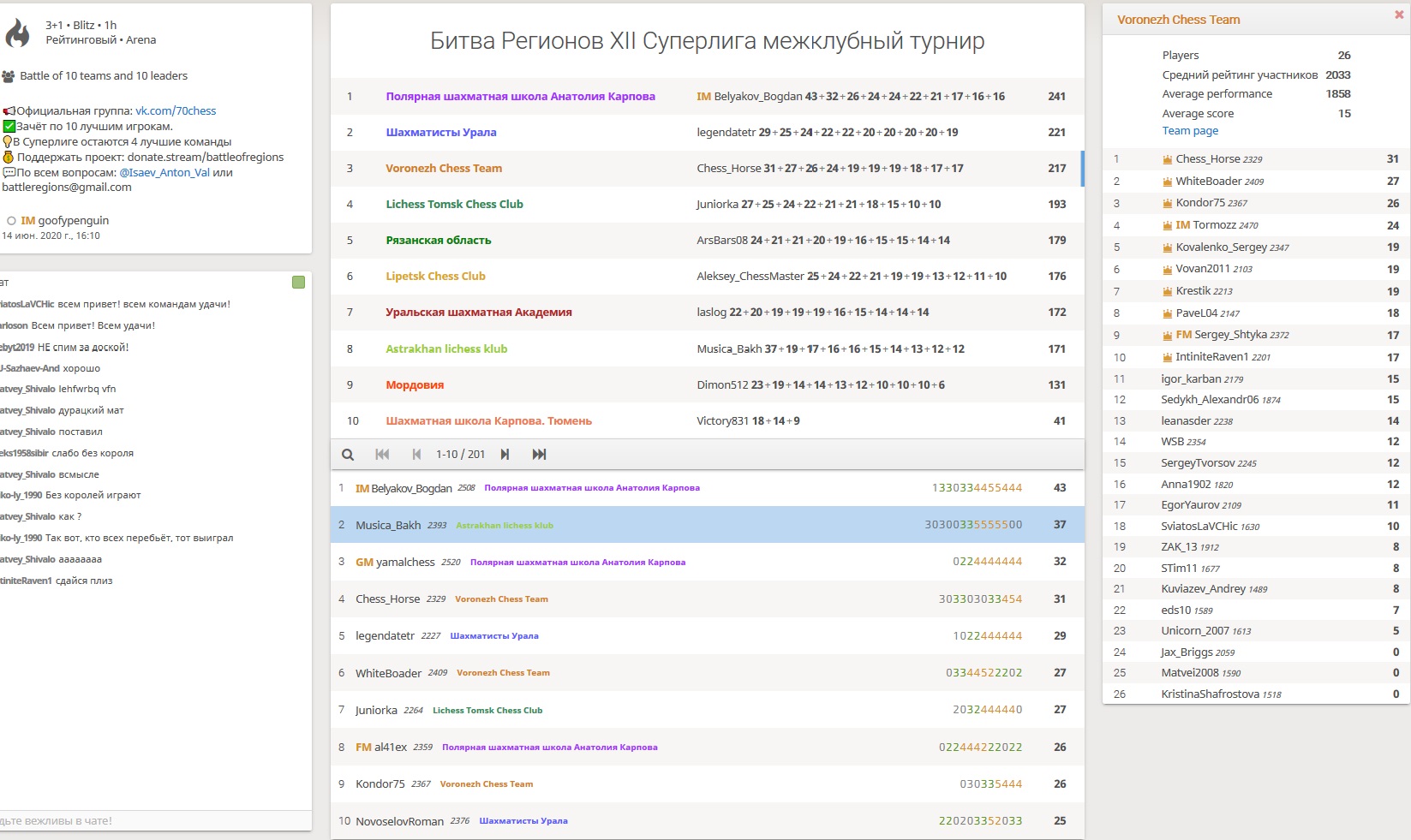Click the crown icon next to Kondor75
Image resolution: width=1411 pixels, height=840 pixels.
click(x=1167, y=203)
